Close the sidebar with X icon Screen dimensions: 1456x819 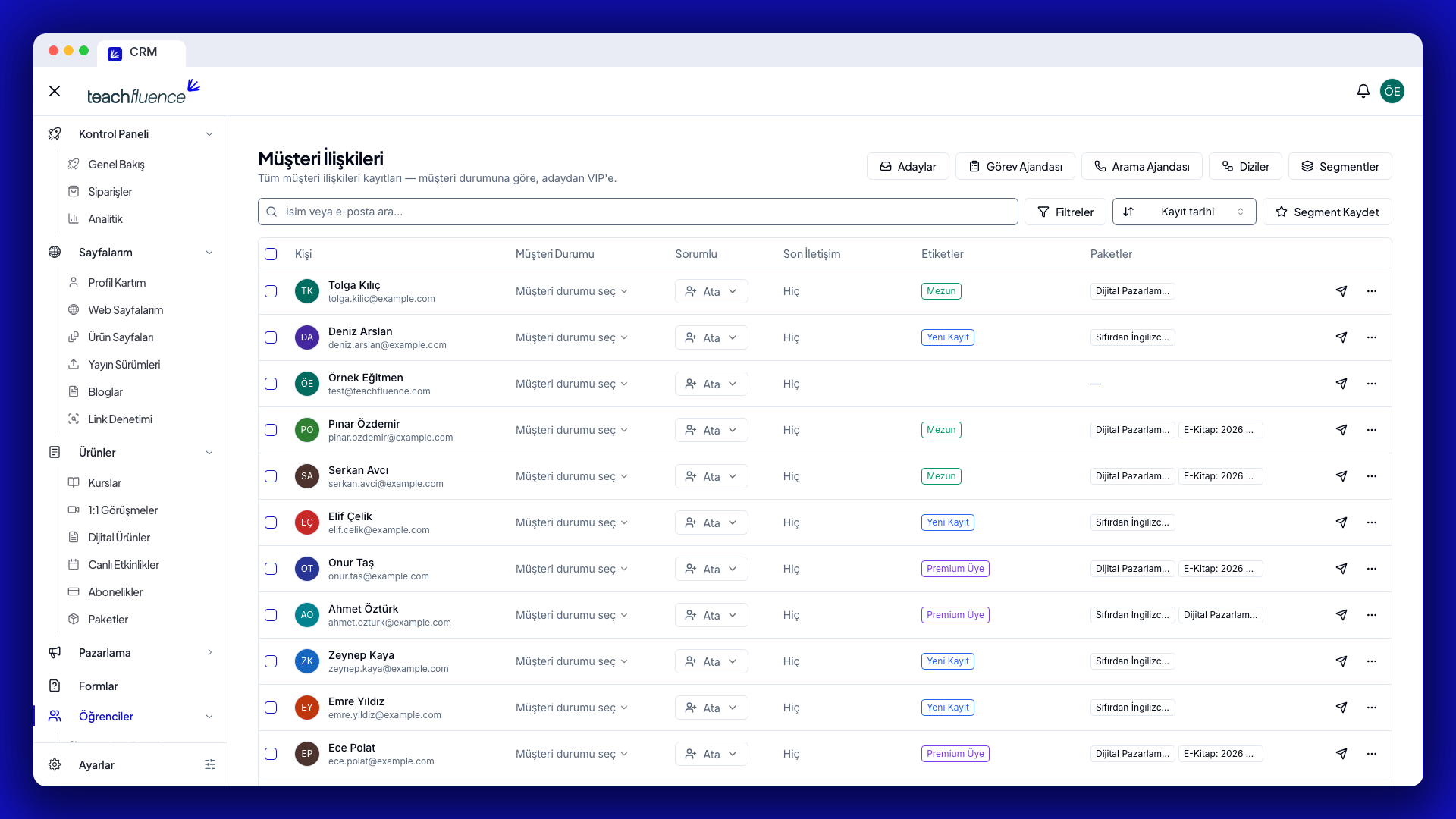[x=55, y=91]
